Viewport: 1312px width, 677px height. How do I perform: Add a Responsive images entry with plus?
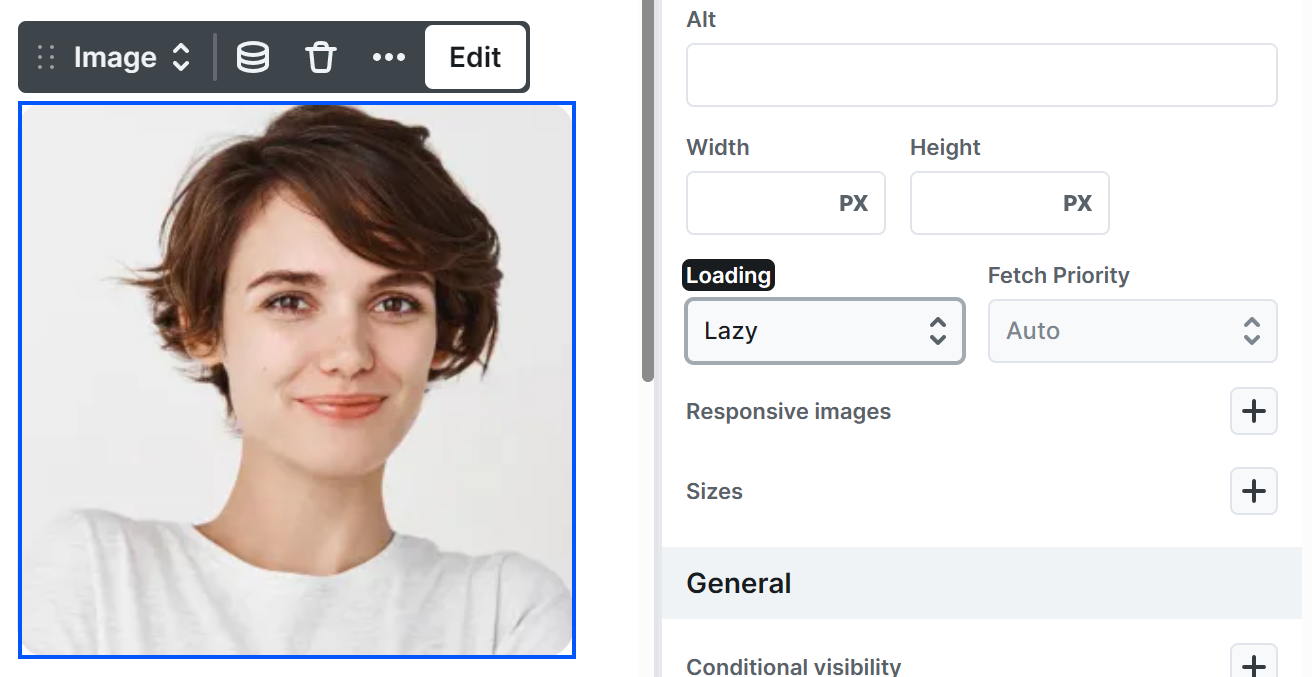click(x=1253, y=411)
